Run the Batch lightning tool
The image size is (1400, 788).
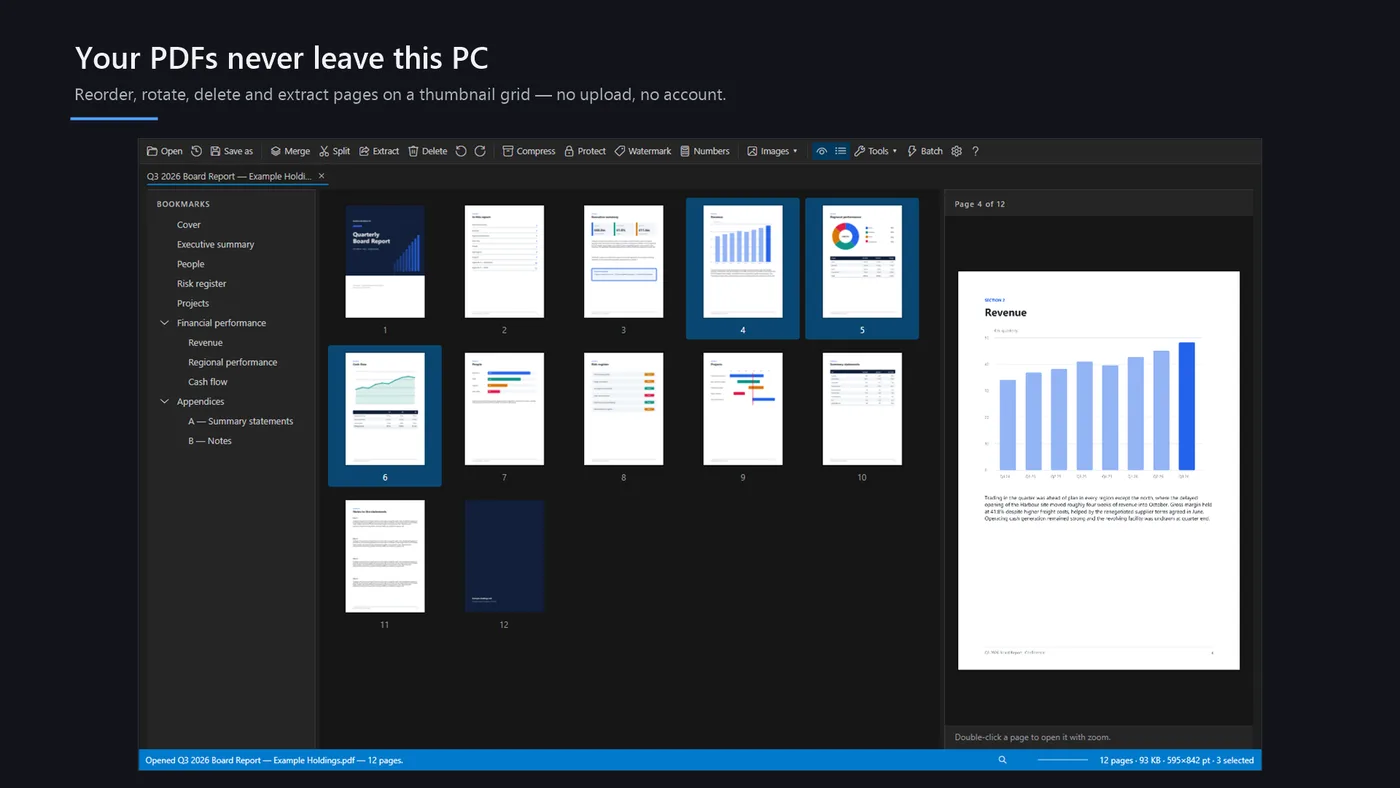click(925, 151)
